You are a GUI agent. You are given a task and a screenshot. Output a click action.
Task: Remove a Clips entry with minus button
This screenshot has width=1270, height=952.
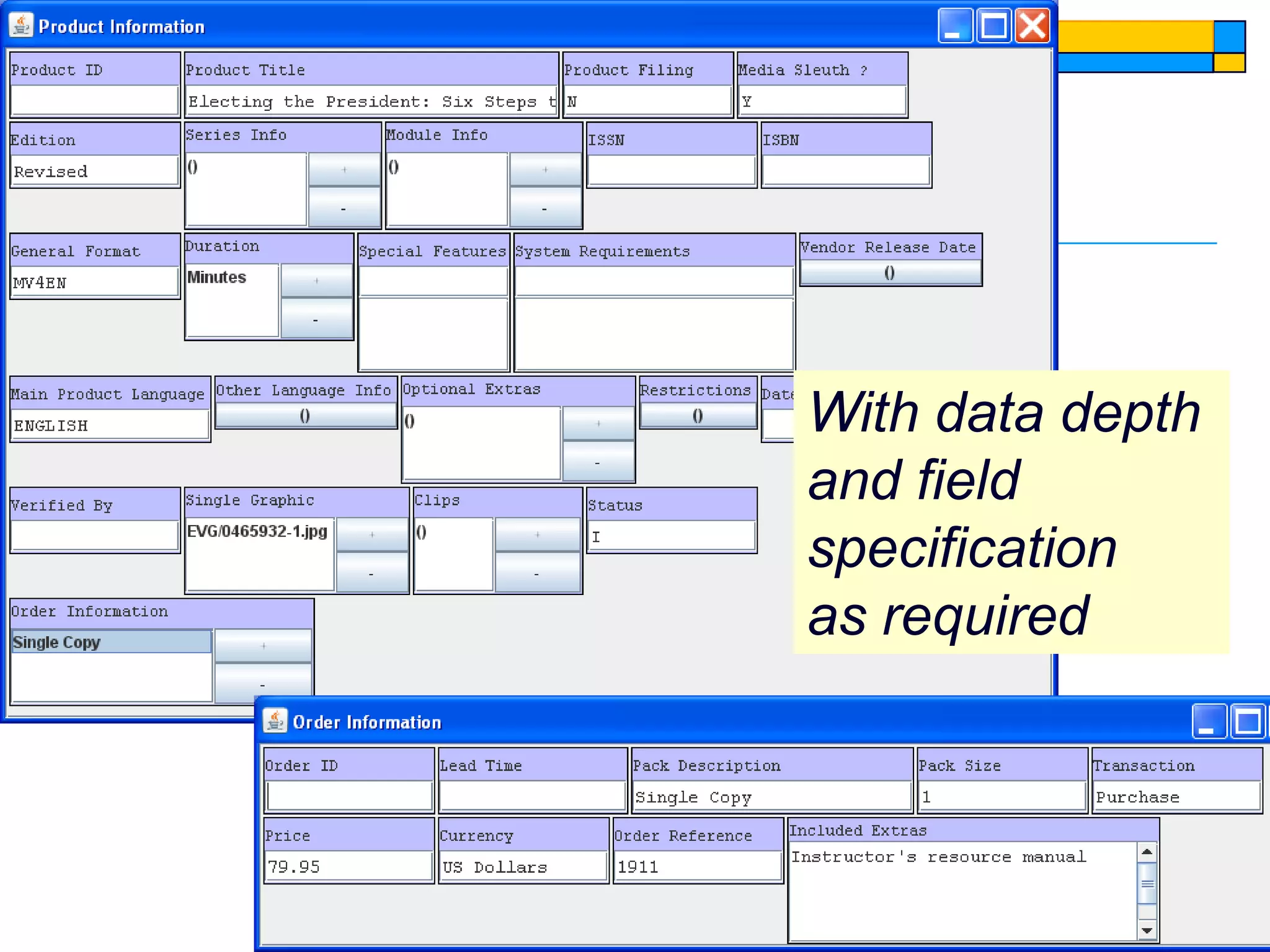pyautogui.click(x=537, y=573)
